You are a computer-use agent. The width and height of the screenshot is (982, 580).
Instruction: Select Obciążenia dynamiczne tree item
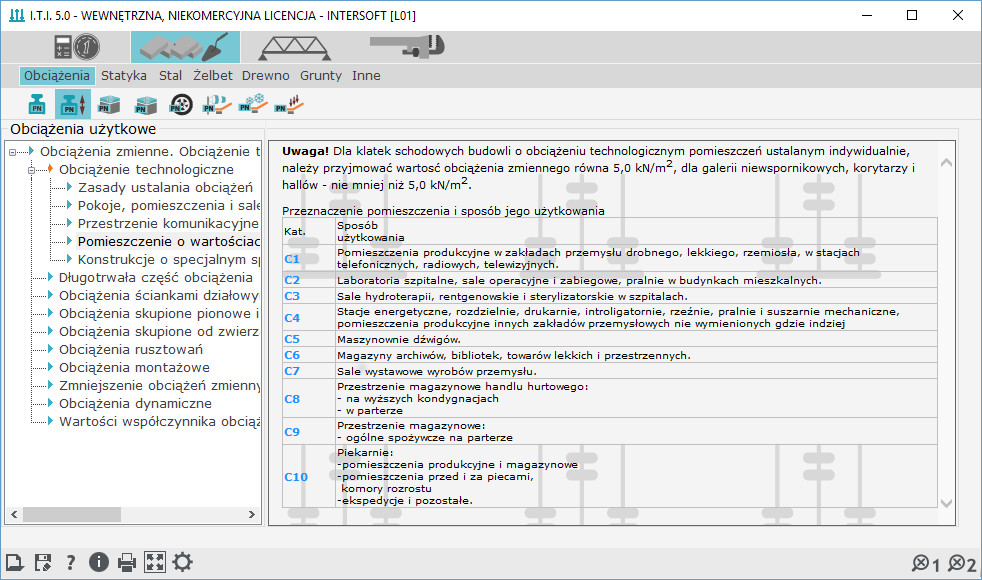pos(135,404)
